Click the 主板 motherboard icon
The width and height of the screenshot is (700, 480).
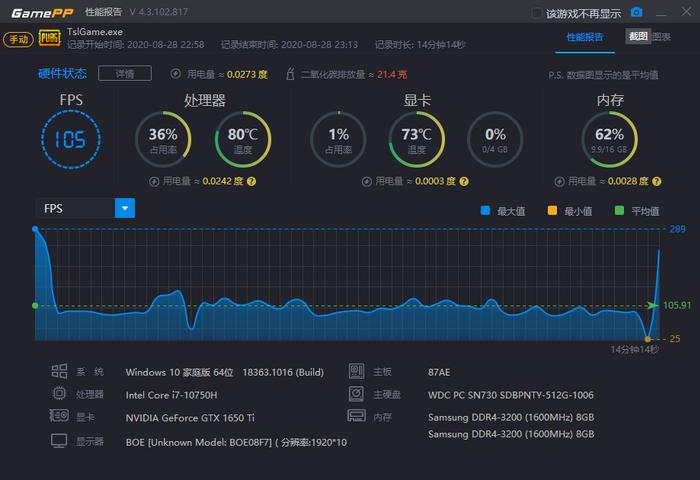[357, 371]
